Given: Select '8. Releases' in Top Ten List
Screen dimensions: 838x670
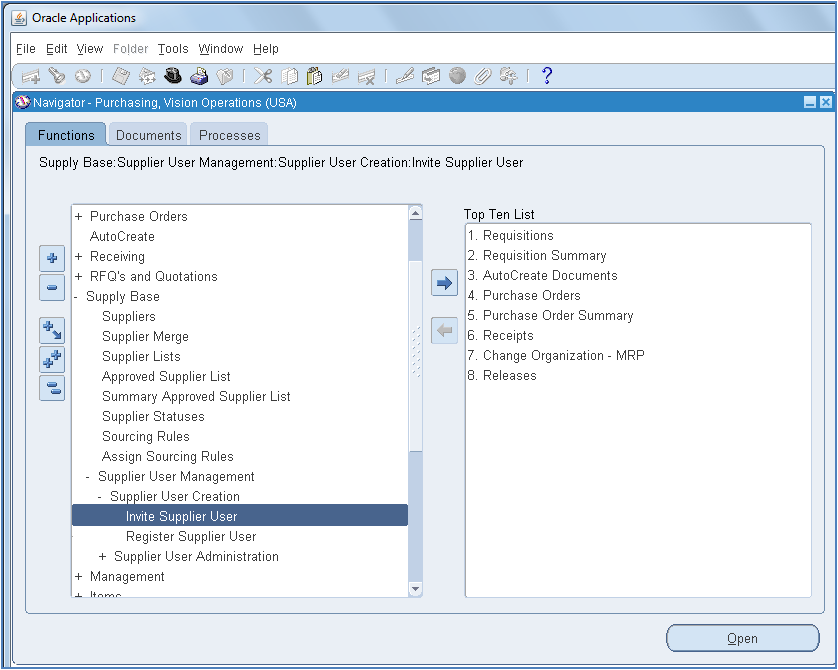Looking at the screenshot, I should [502, 376].
